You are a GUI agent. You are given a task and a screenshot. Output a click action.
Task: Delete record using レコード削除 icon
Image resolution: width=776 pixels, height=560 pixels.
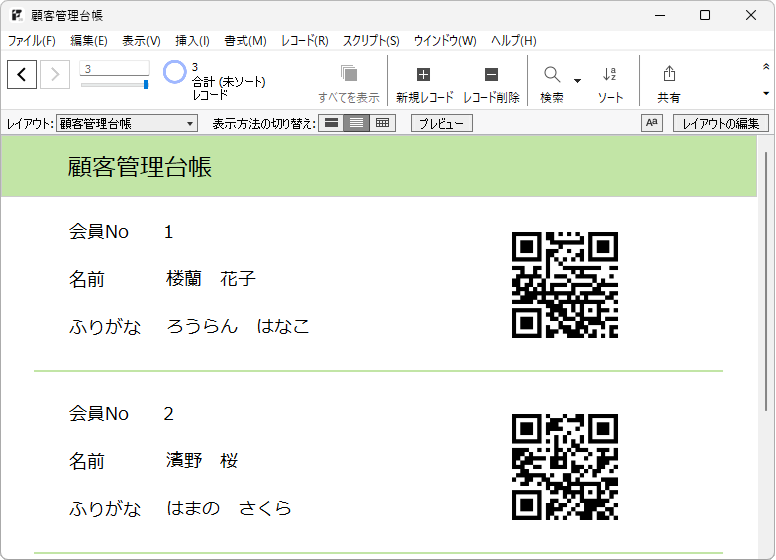491,75
